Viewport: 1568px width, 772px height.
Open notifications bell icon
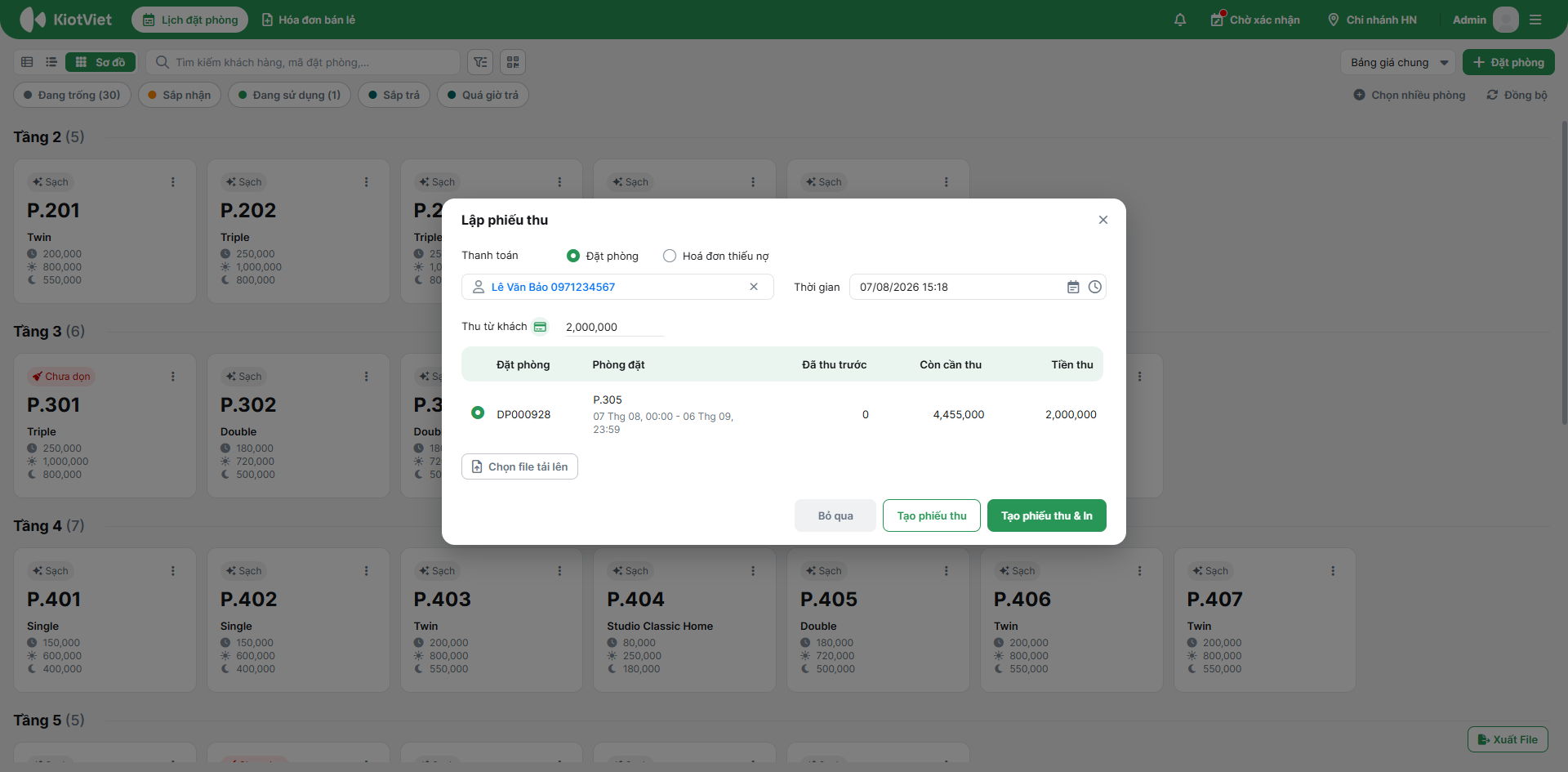coord(1180,20)
